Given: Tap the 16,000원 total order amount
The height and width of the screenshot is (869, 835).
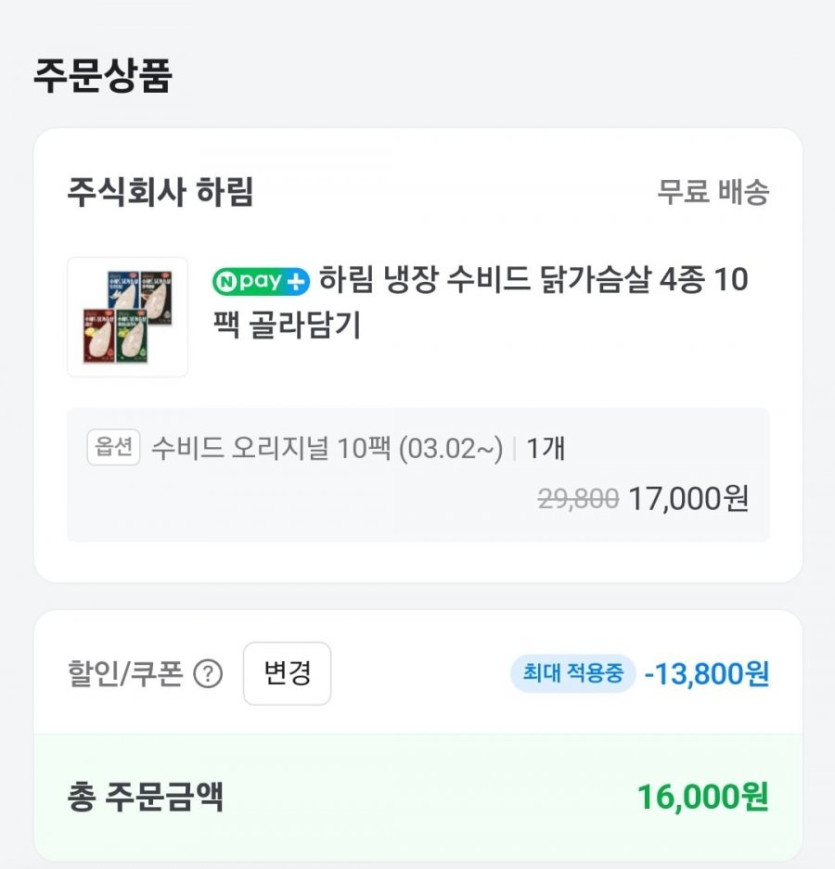Looking at the screenshot, I should click(x=703, y=797).
